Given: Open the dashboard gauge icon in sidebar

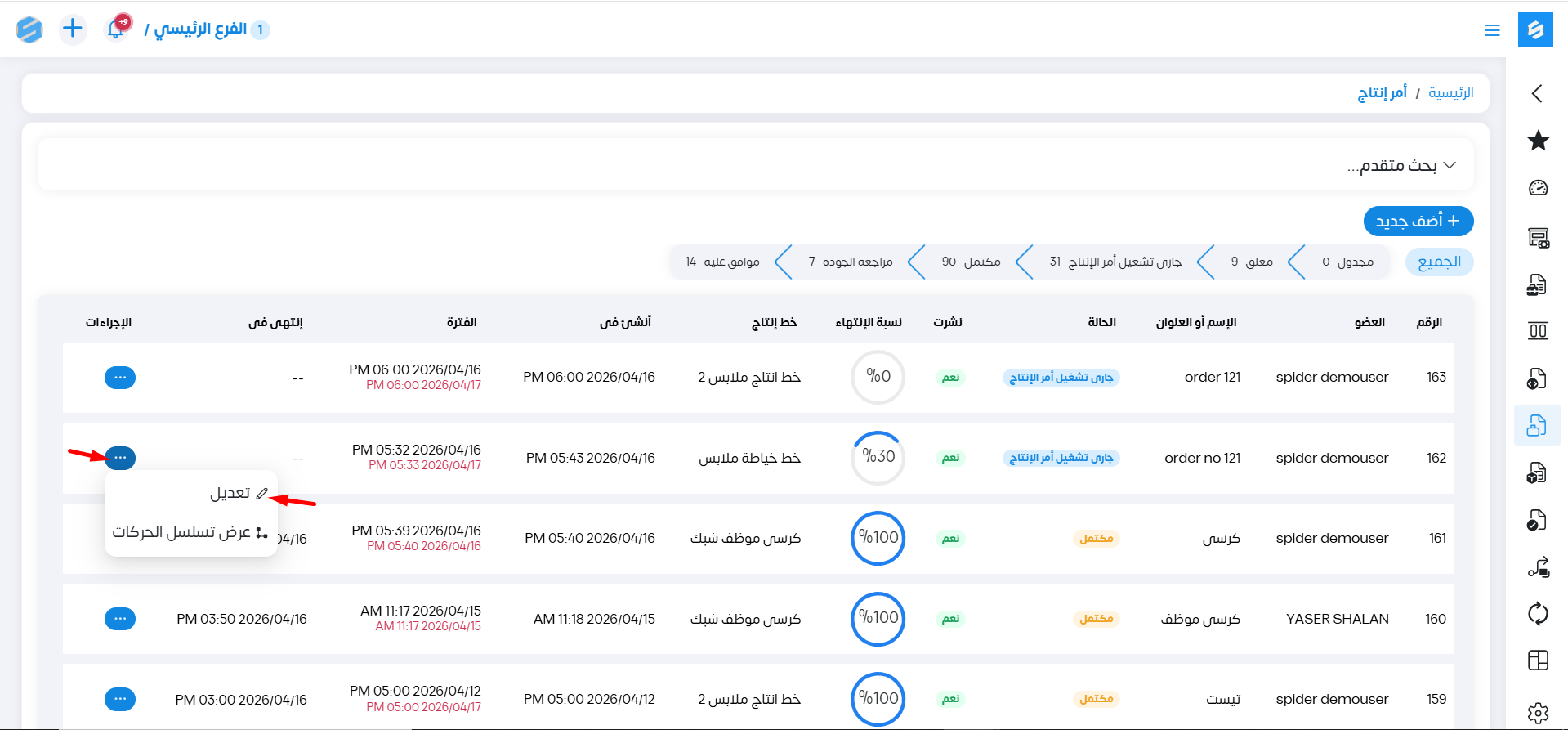Looking at the screenshot, I should coord(1538,188).
